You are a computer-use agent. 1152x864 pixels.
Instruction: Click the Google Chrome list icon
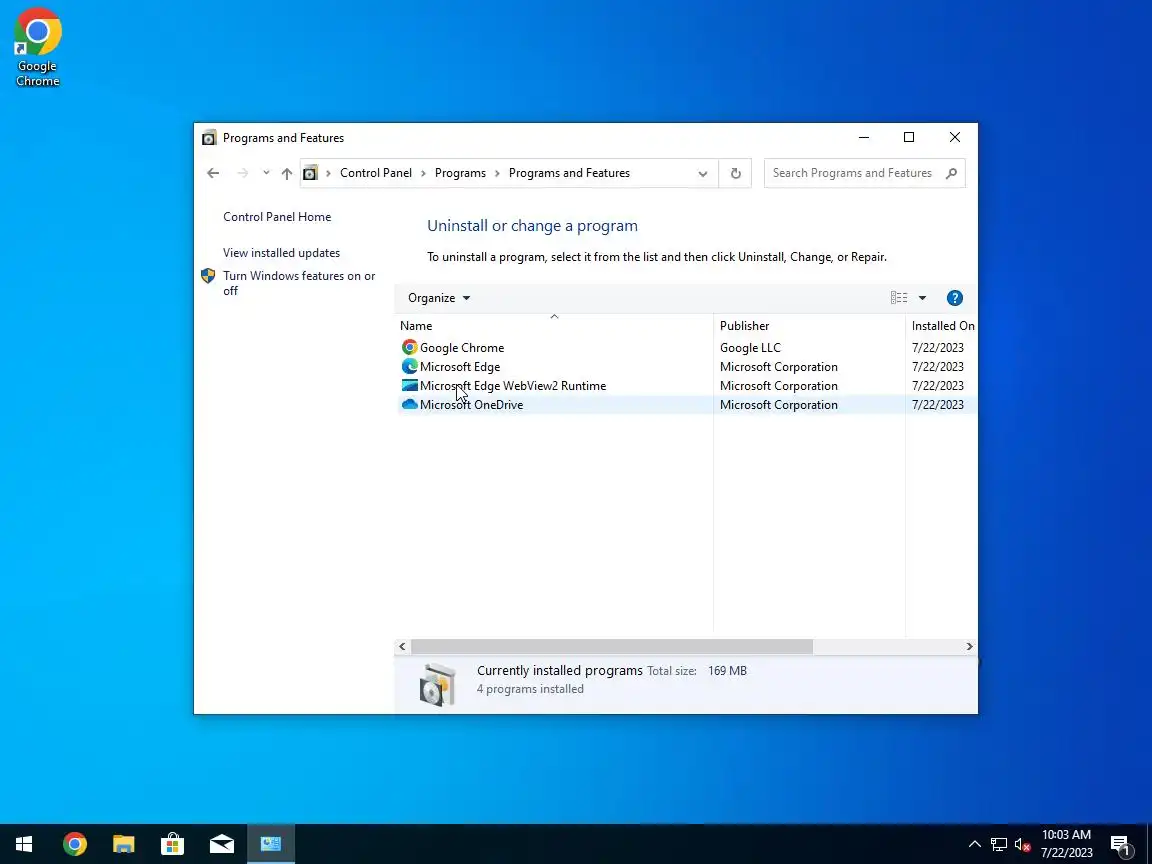[409, 348]
